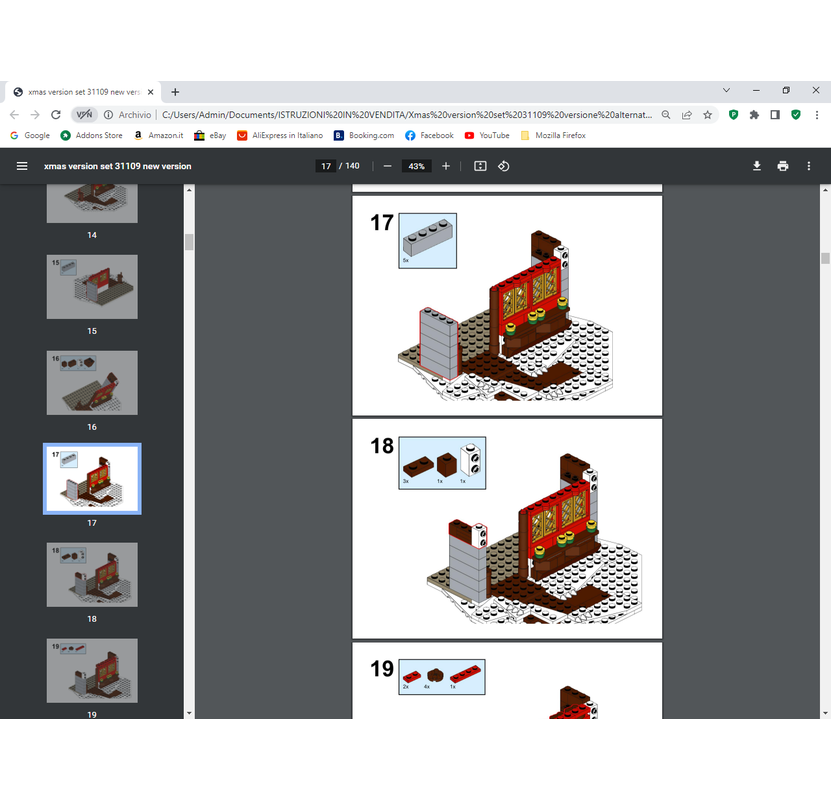Close the xmas version set tab
831x800 pixels.
pyautogui.click(x=151, y=92)
